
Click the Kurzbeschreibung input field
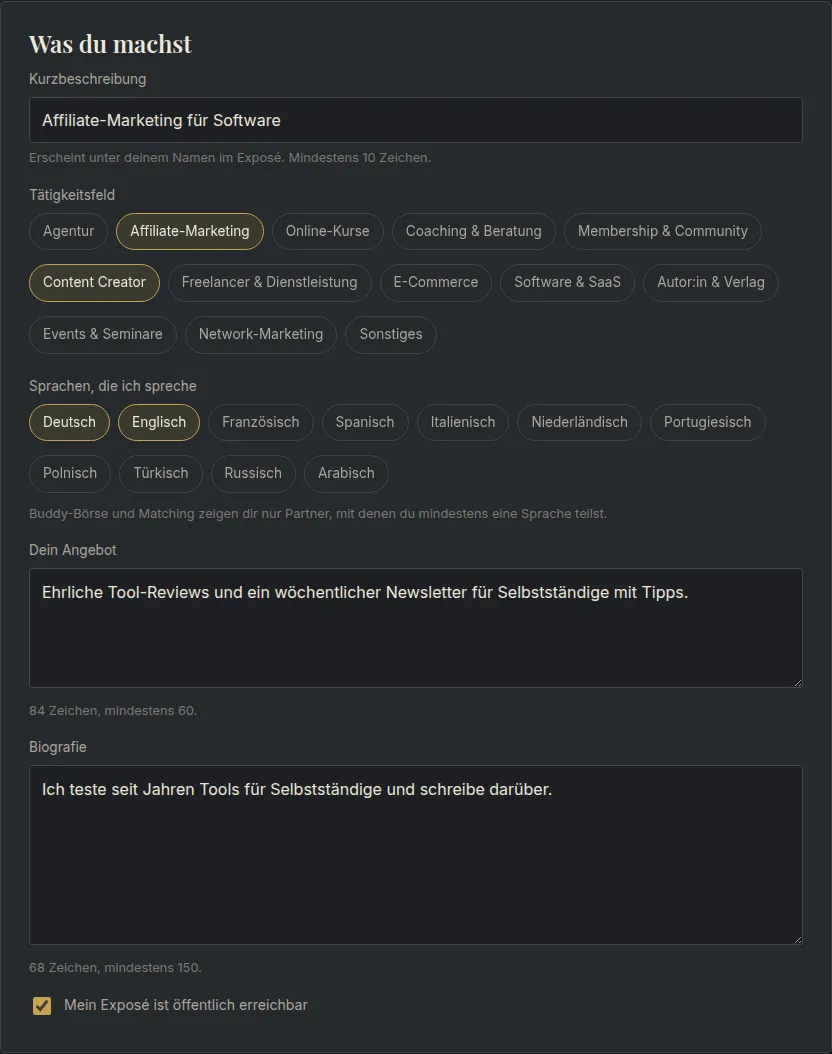[x=415, y=120]
